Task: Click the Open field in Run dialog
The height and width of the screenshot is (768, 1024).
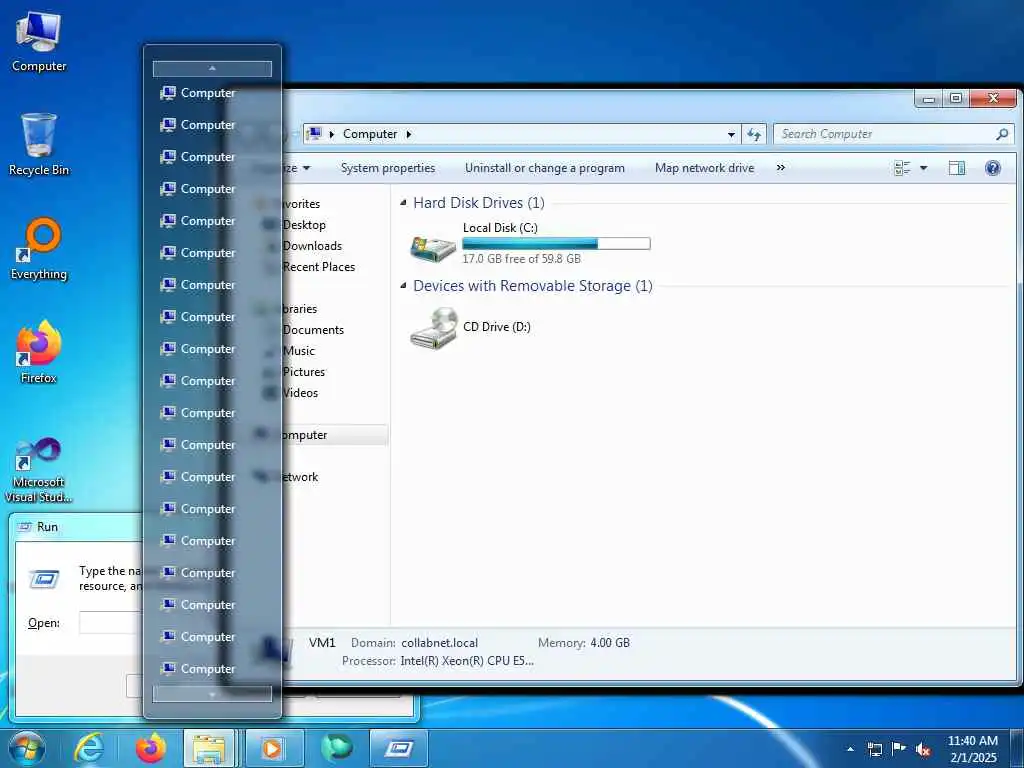Action: (110, 622)
